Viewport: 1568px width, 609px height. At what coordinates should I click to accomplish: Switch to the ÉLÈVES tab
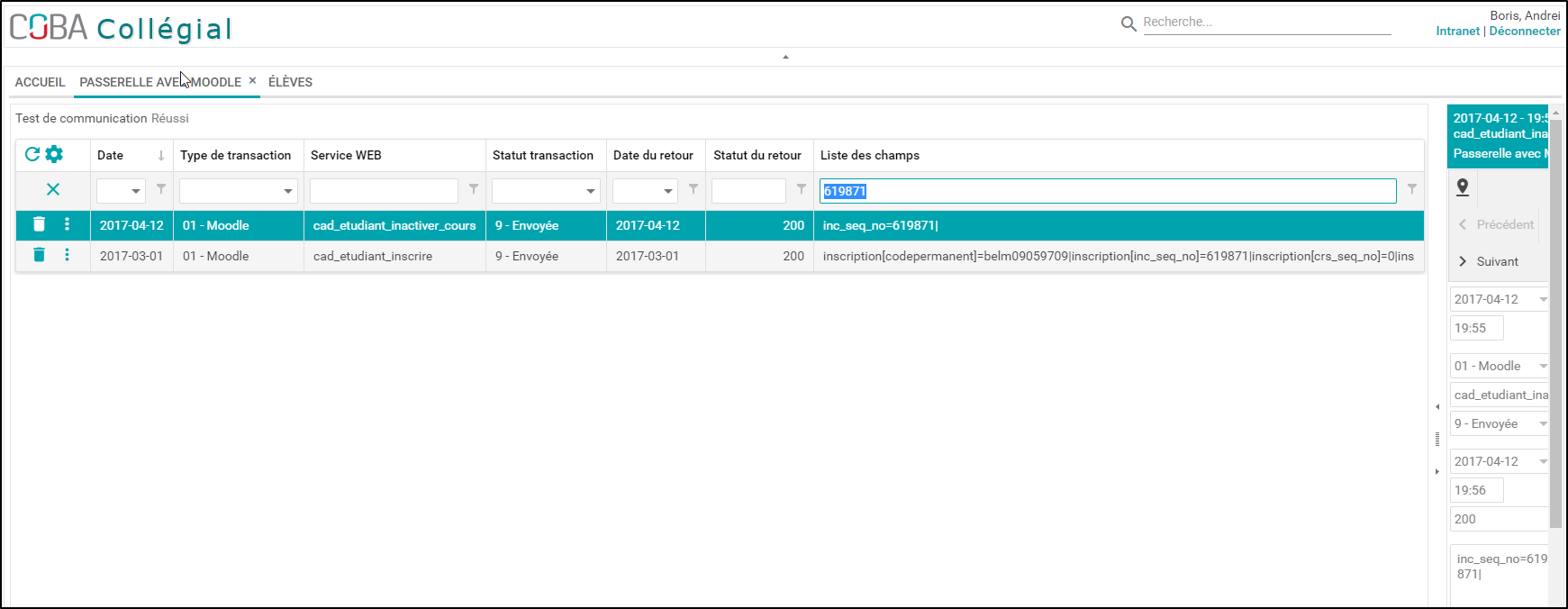(290, 82)
